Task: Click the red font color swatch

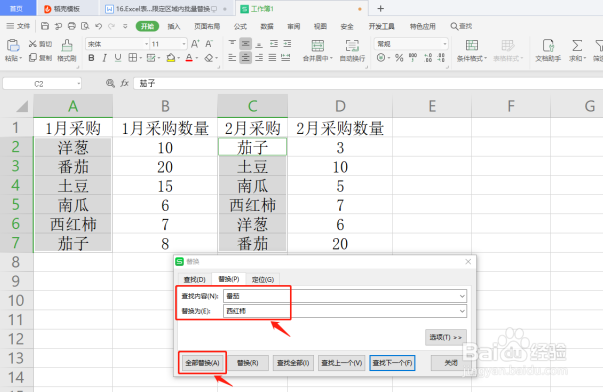Action: (189, 58)
